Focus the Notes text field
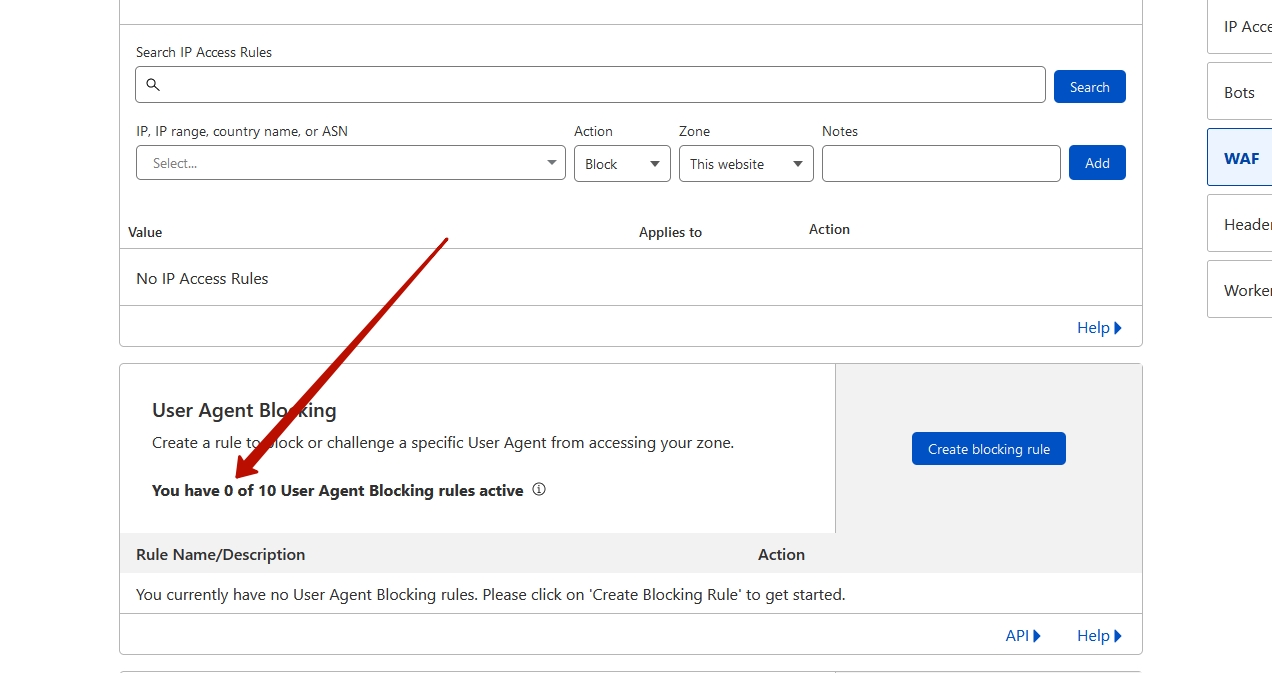This screenshot has width=1272, height=673. pyautogui.click(x=940, y=163)
